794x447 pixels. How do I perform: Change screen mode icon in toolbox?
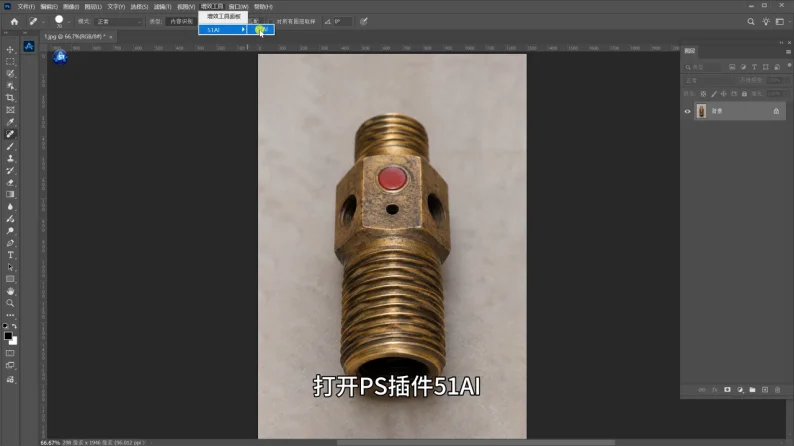tap(10, 365)
